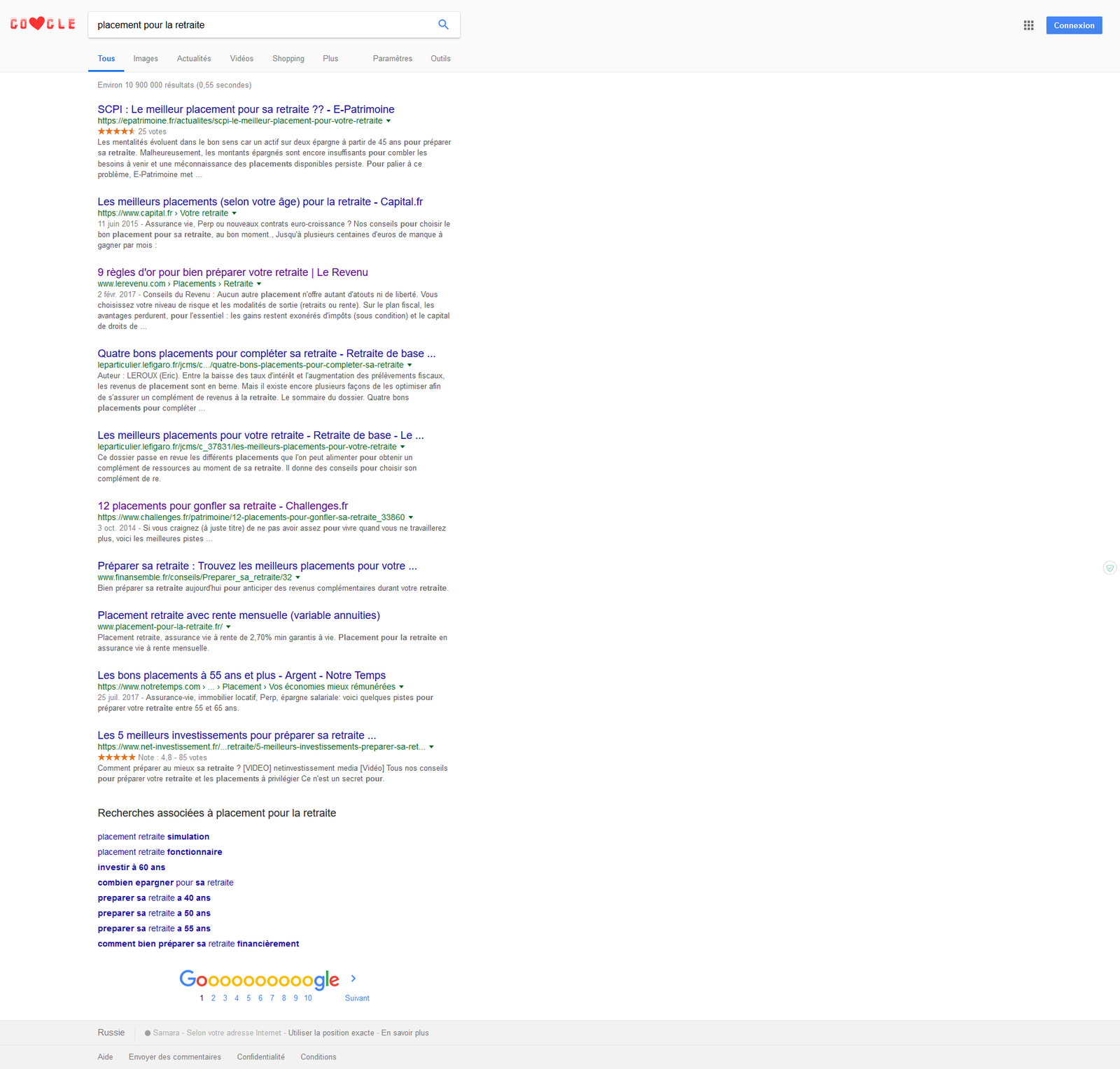This screenshot has height=1069, width=1120.
Task: Switch to the Images tab
Action: 146,59
